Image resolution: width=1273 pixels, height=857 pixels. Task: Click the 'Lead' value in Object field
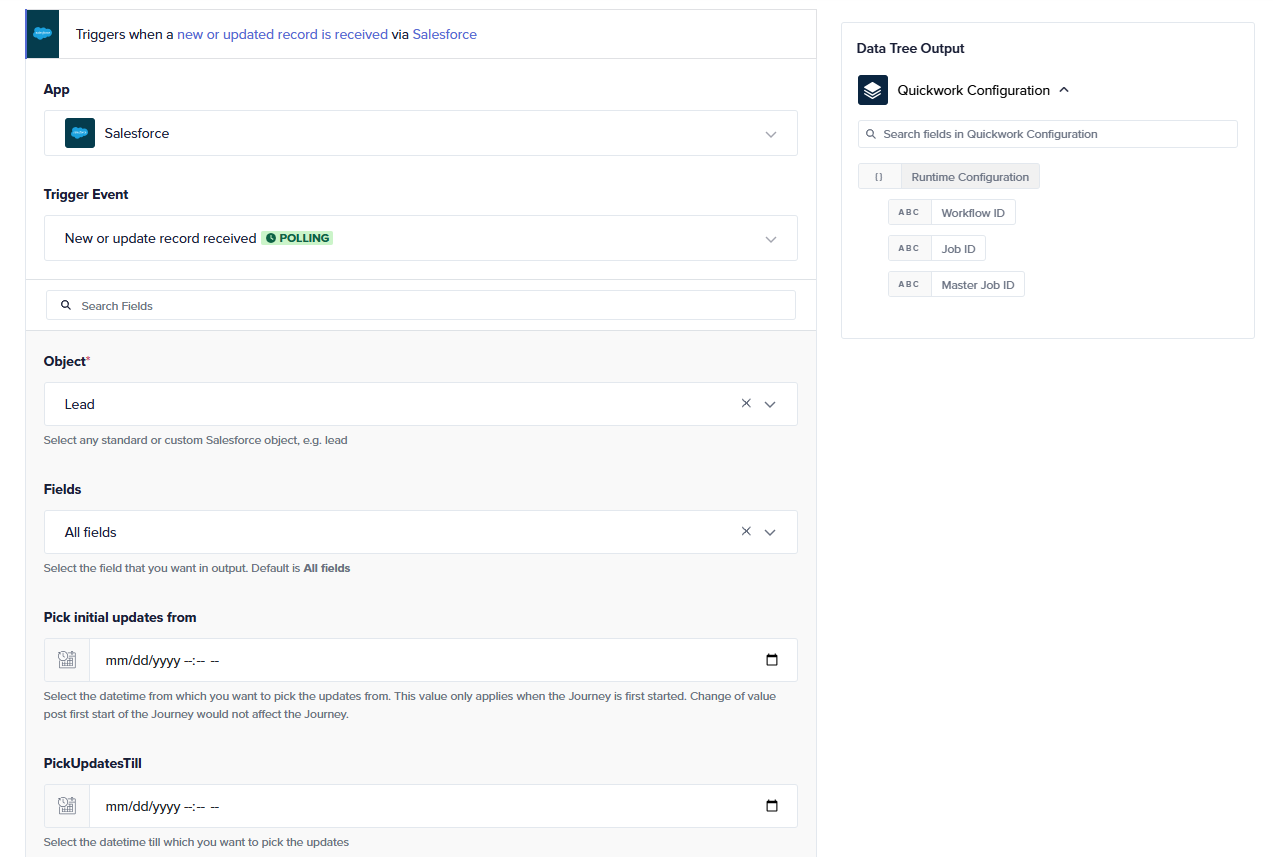coord(80,404)
